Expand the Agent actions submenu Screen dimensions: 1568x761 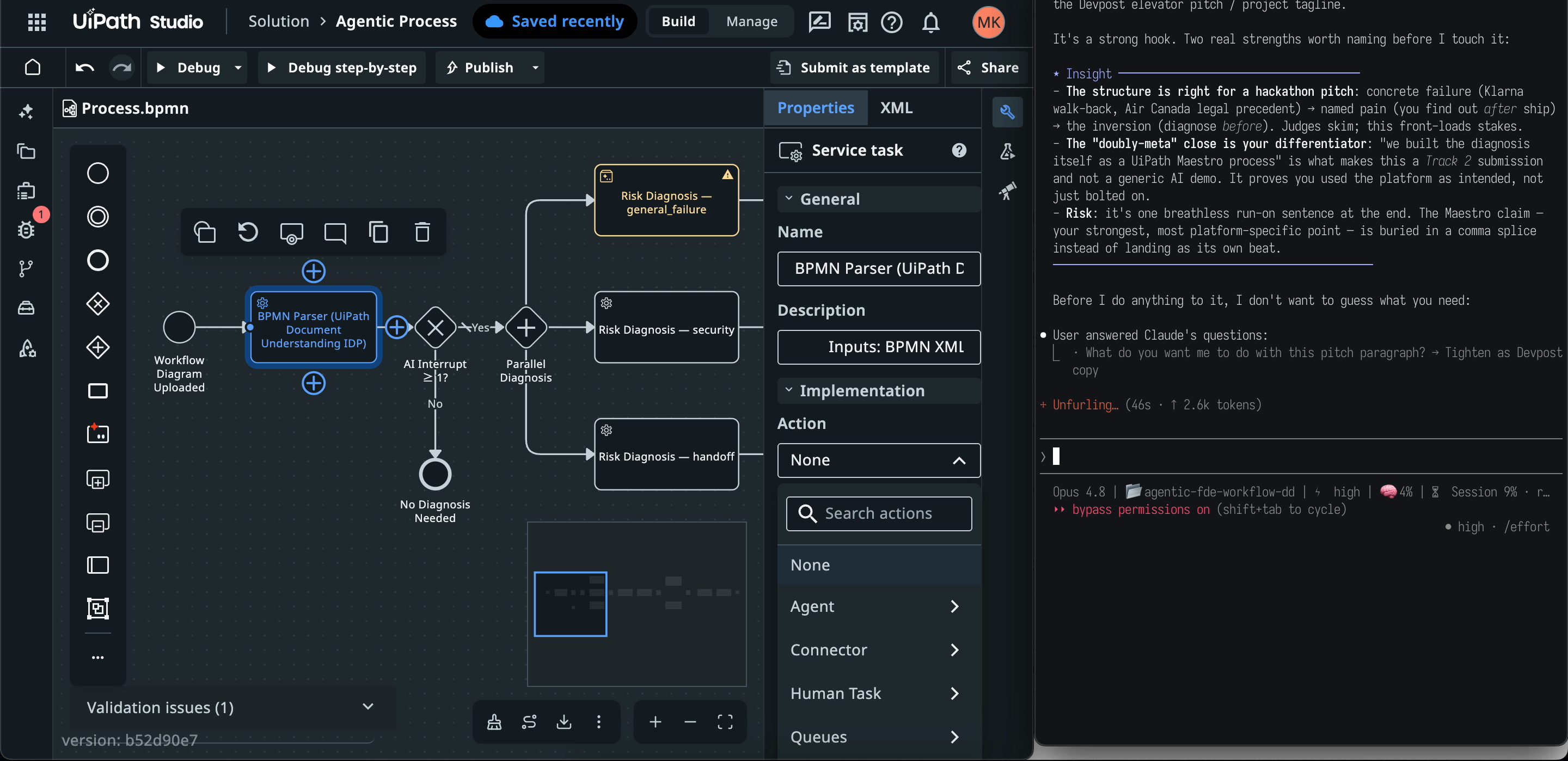[x=879, y=606]
